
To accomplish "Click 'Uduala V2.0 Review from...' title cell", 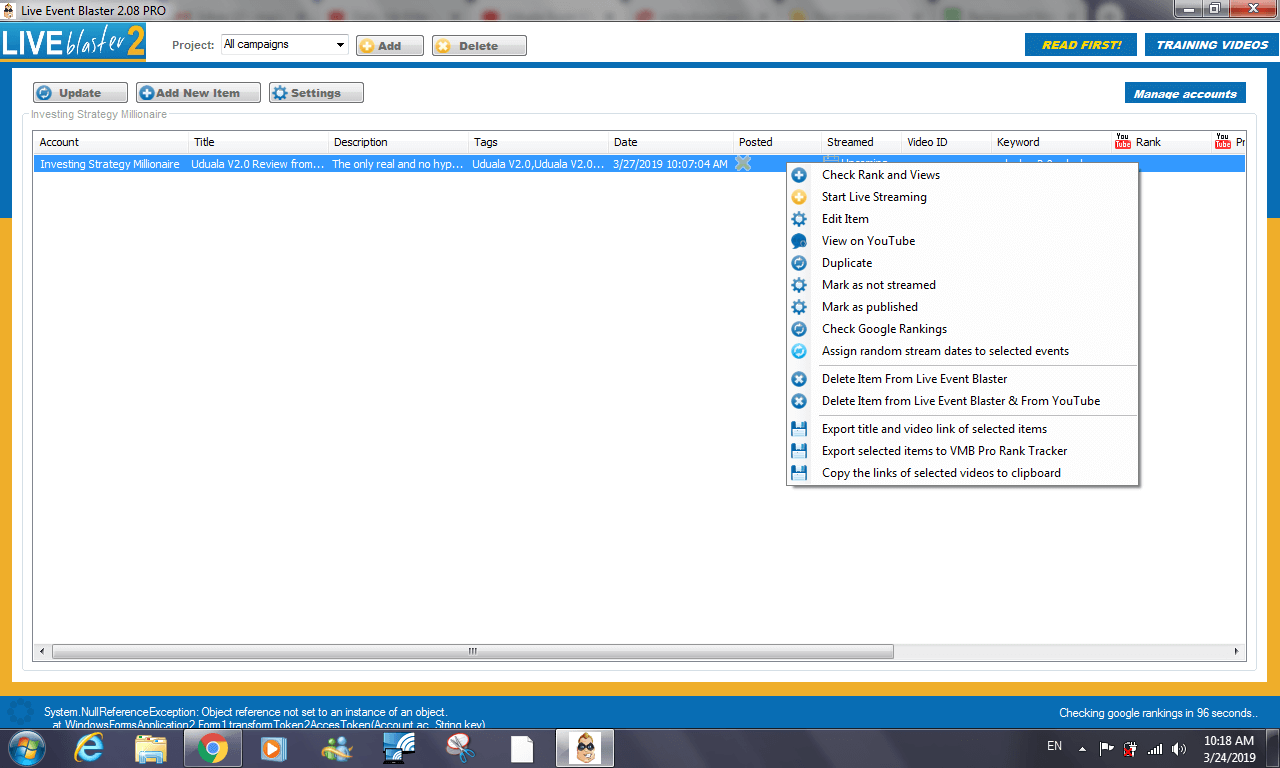I will 258,164.
